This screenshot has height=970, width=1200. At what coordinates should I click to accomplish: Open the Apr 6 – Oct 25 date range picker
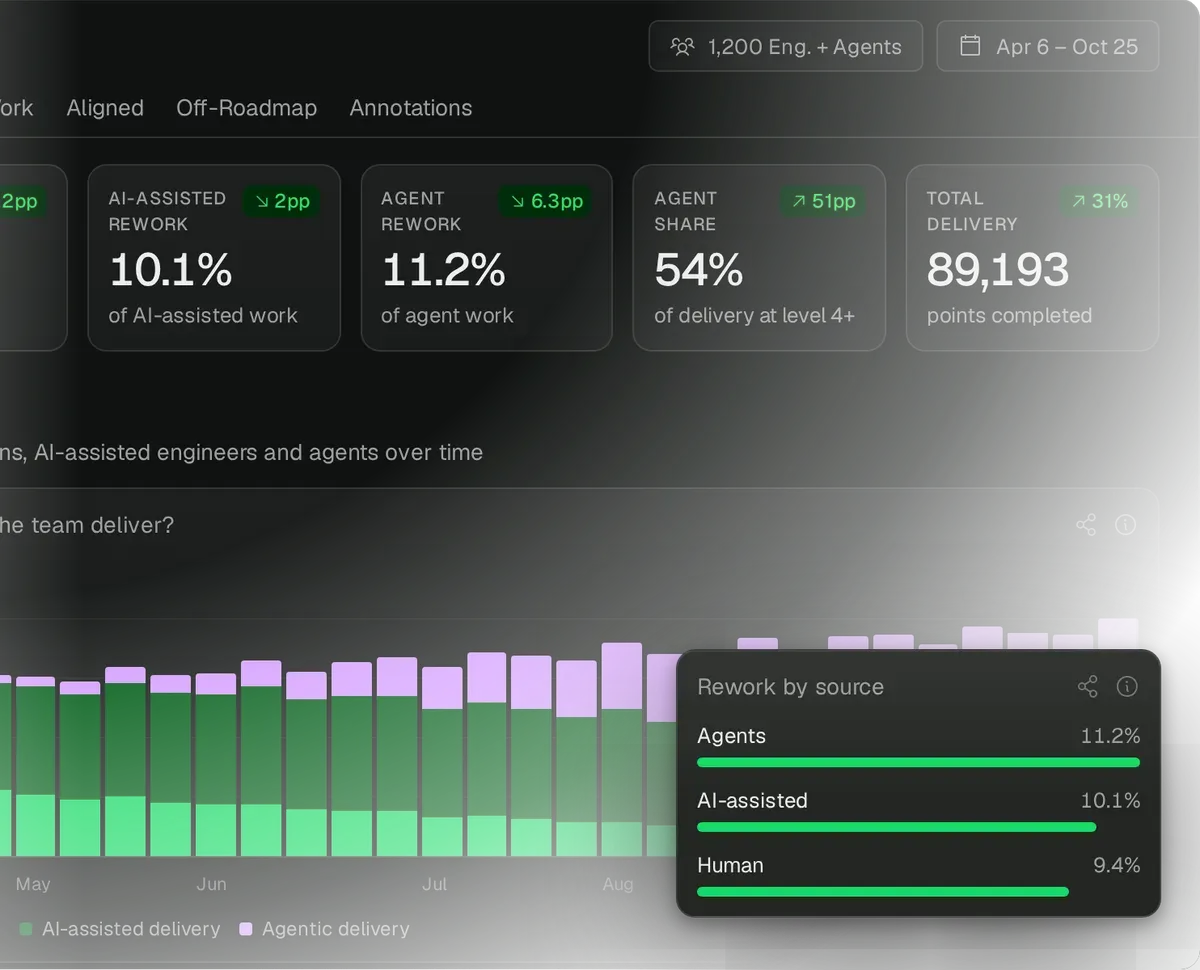pyautogui.click(x=1047, y=46)
